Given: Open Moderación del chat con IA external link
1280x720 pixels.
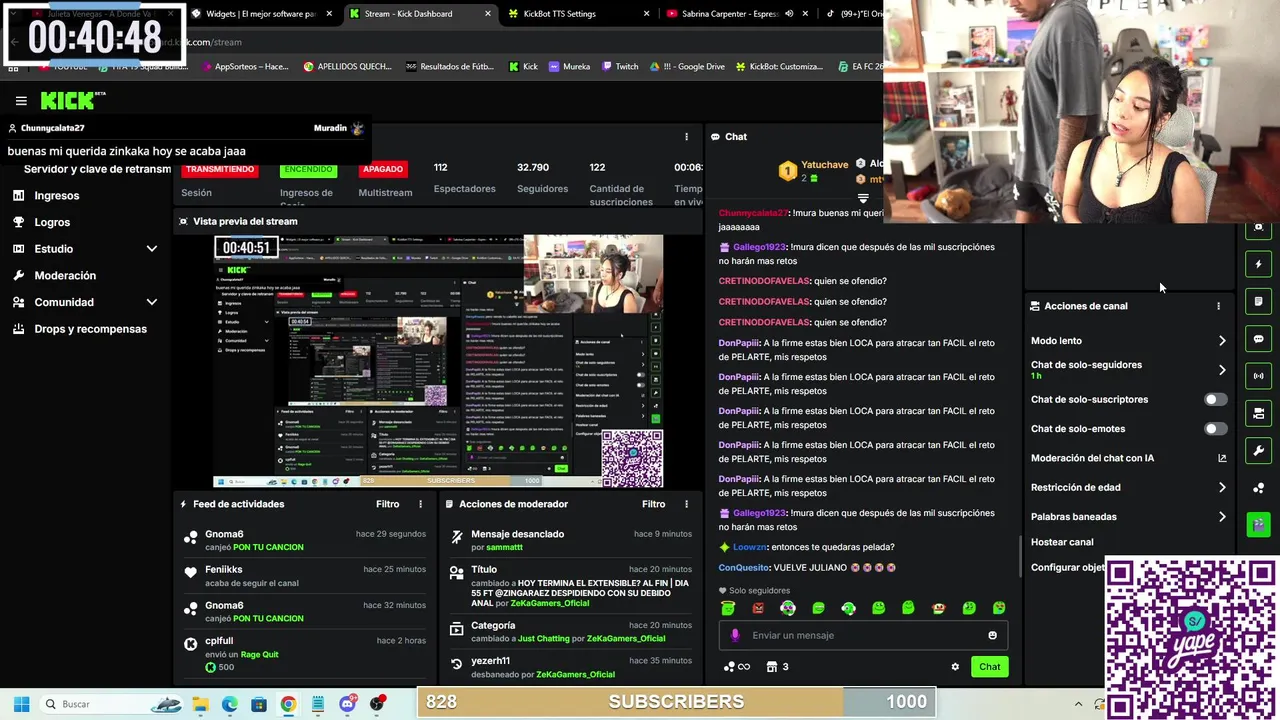Looking at the screenshot, I should coord(1222,458).
